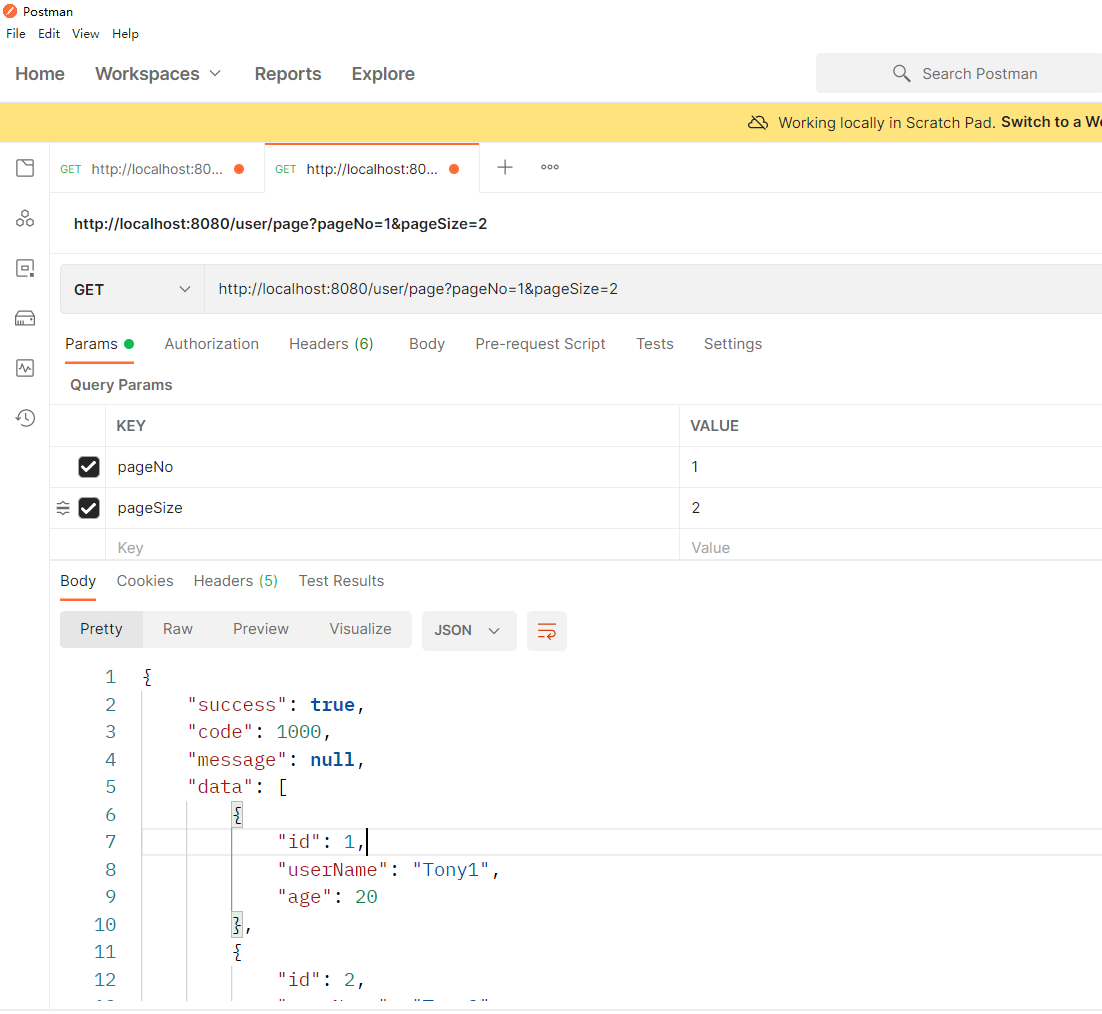The image size is (1102, 1014).
Task: Toggle word wrap in response body
Action: point(547,631)
